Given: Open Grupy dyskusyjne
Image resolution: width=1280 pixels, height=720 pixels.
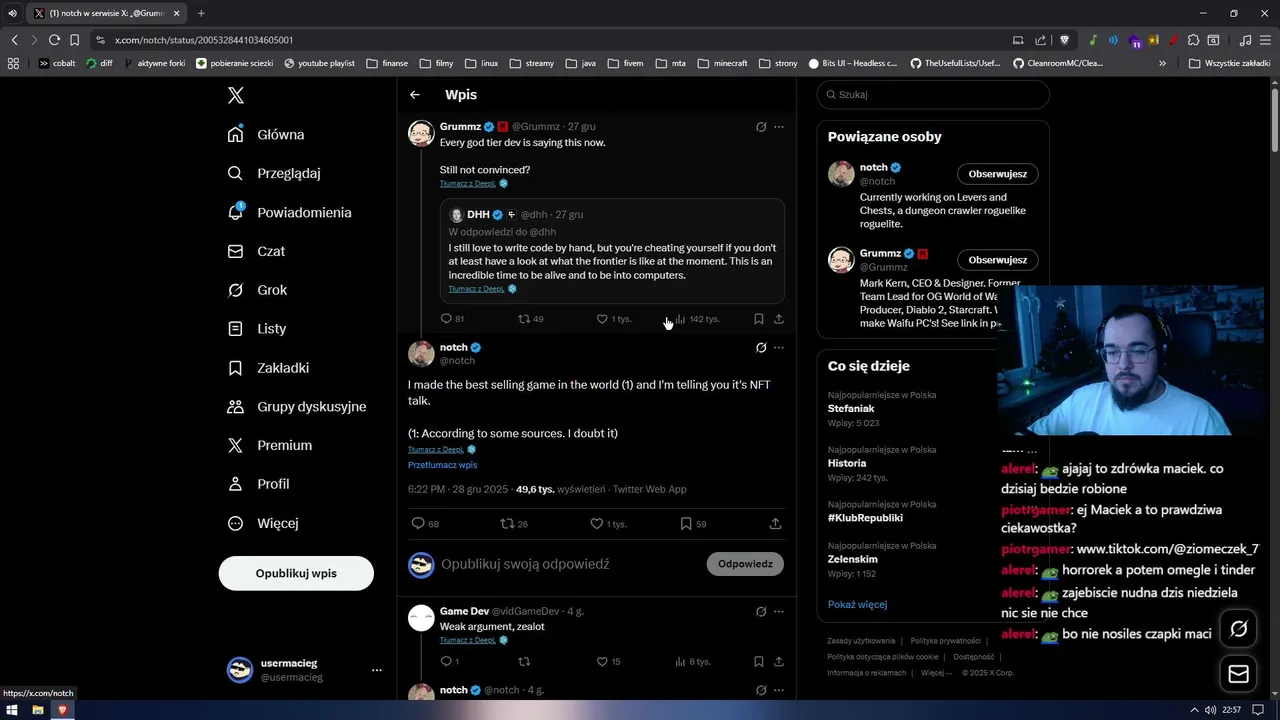Looking at the screenshot, I should point(297,406).
